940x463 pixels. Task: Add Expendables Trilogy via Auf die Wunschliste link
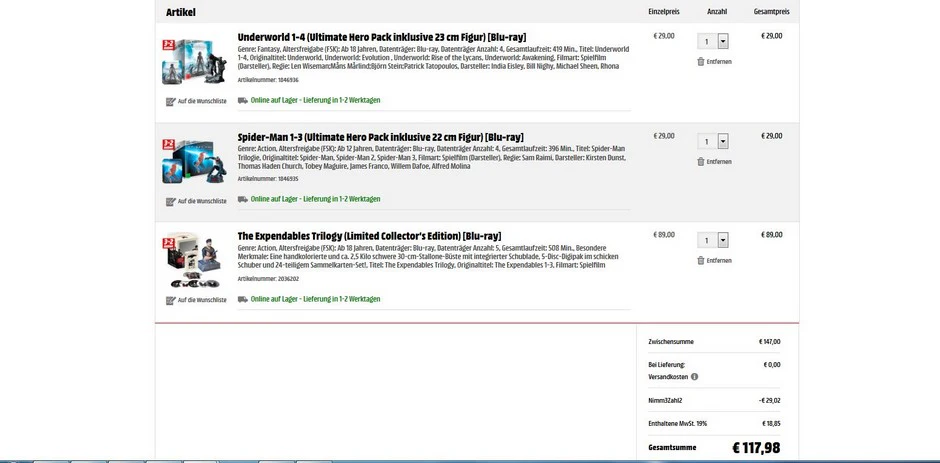click(202, 300)
